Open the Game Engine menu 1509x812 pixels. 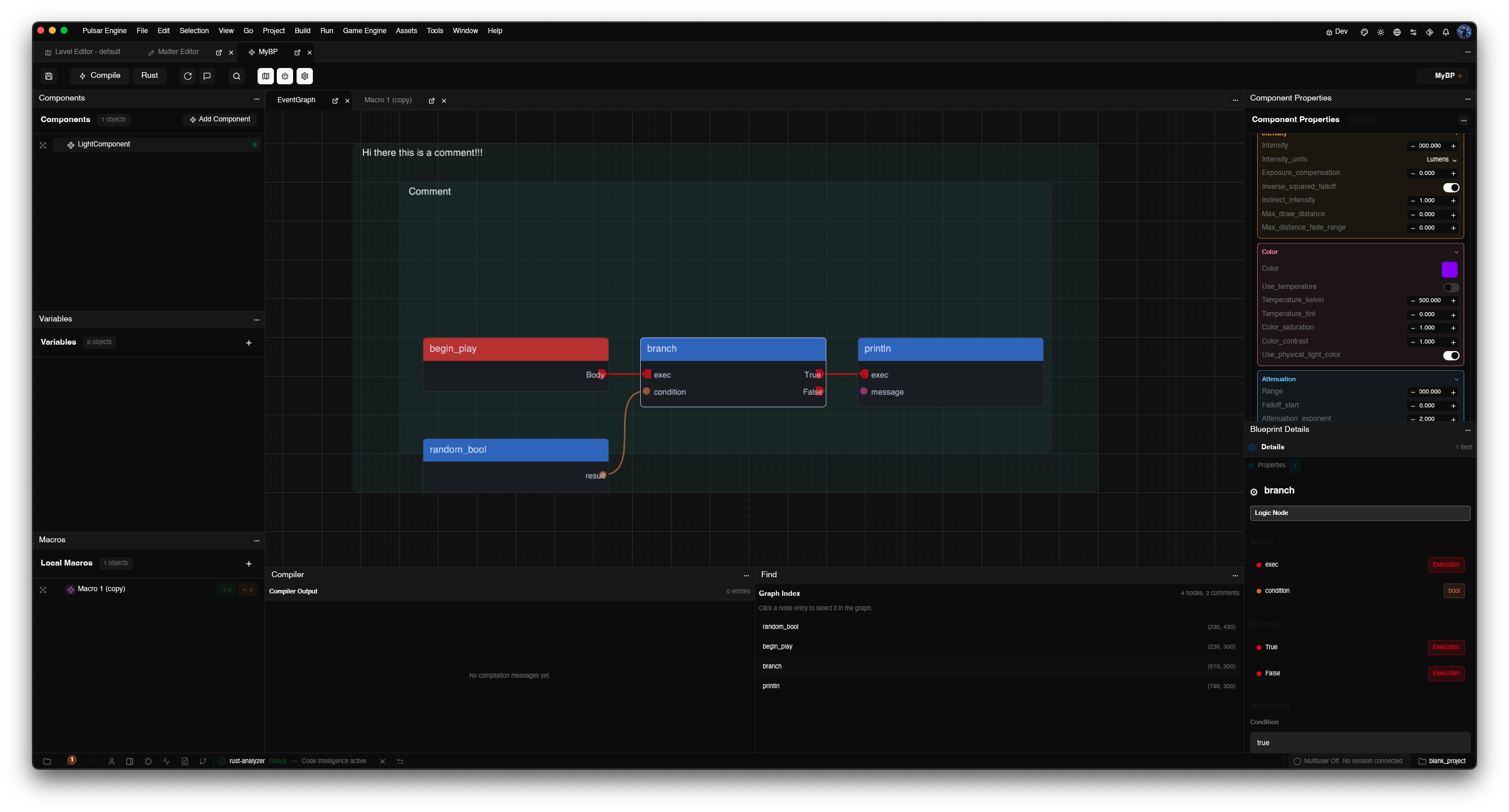[x=365, y=31]
